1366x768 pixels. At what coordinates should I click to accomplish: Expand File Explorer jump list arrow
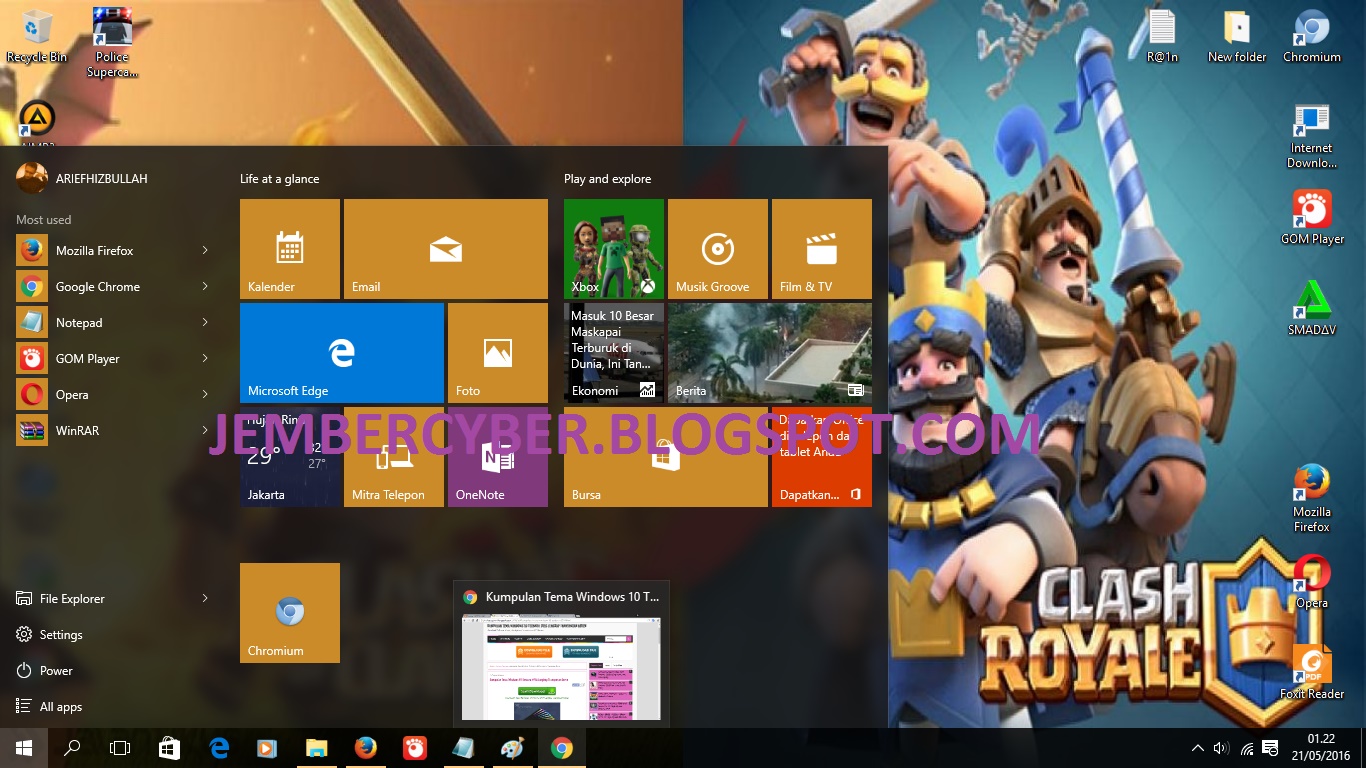coord(205,599)
